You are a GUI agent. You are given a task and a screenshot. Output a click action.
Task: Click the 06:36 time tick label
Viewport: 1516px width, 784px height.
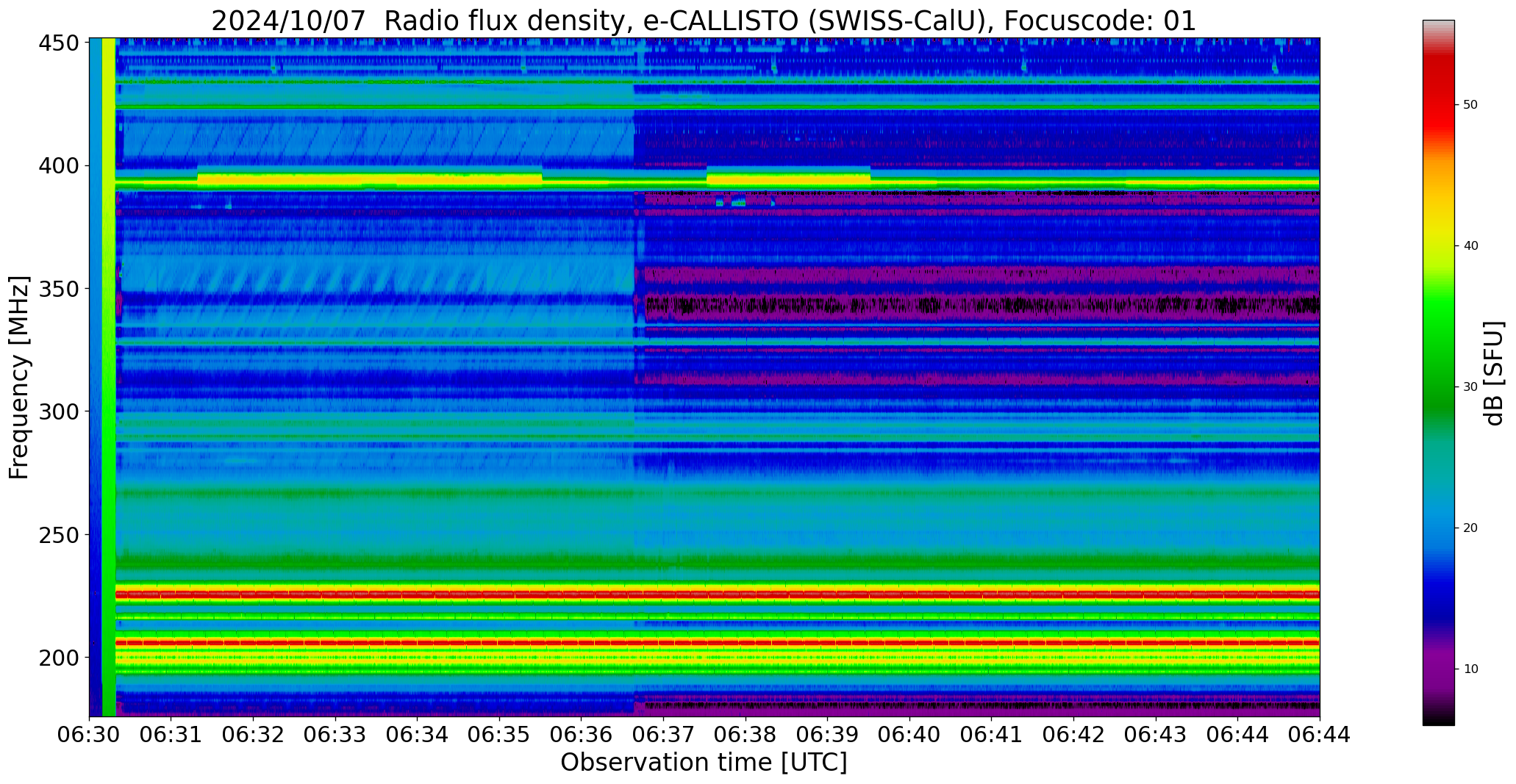[x=582, y=735]
